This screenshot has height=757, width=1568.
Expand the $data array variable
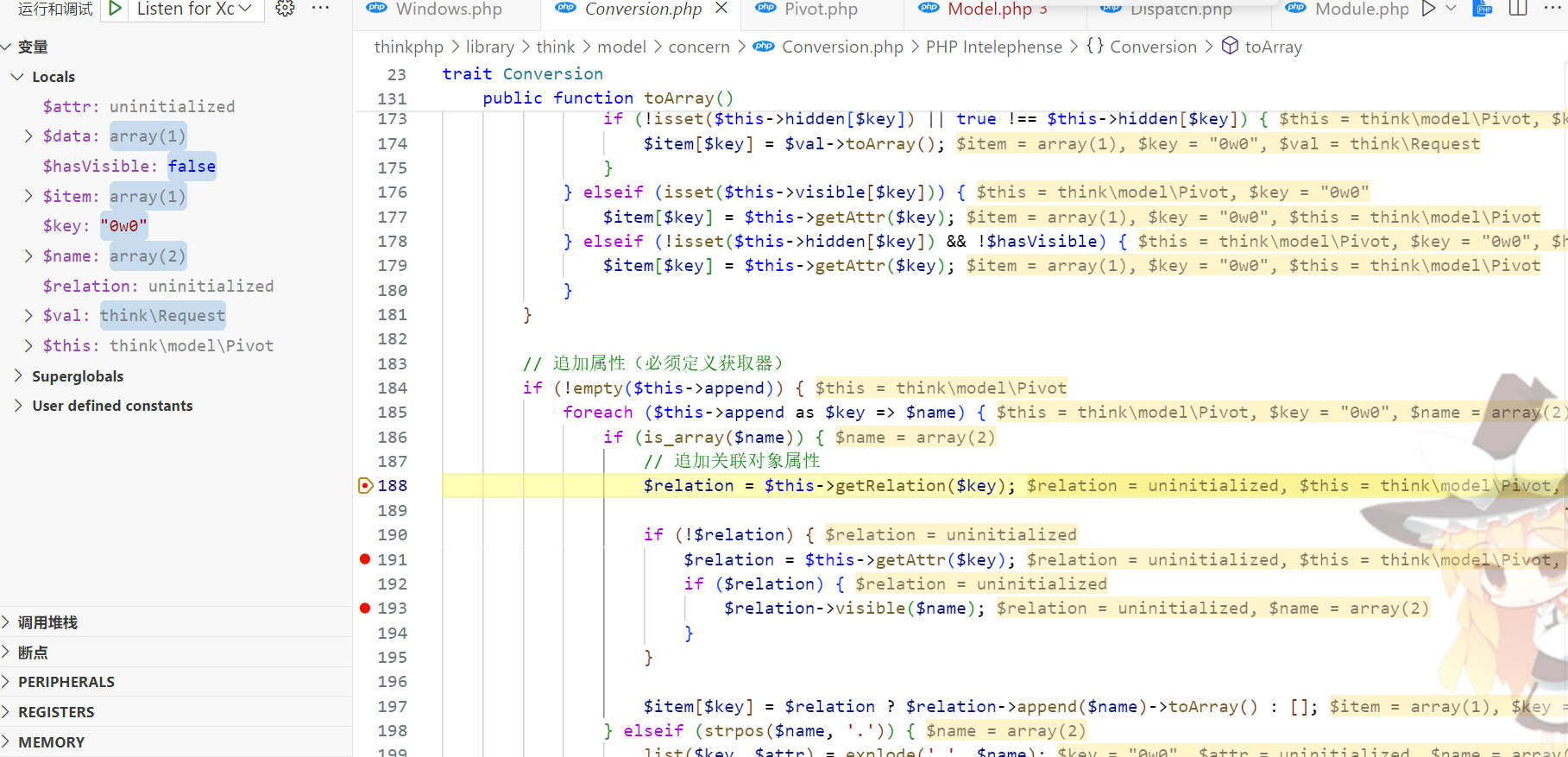pos(28,136)
